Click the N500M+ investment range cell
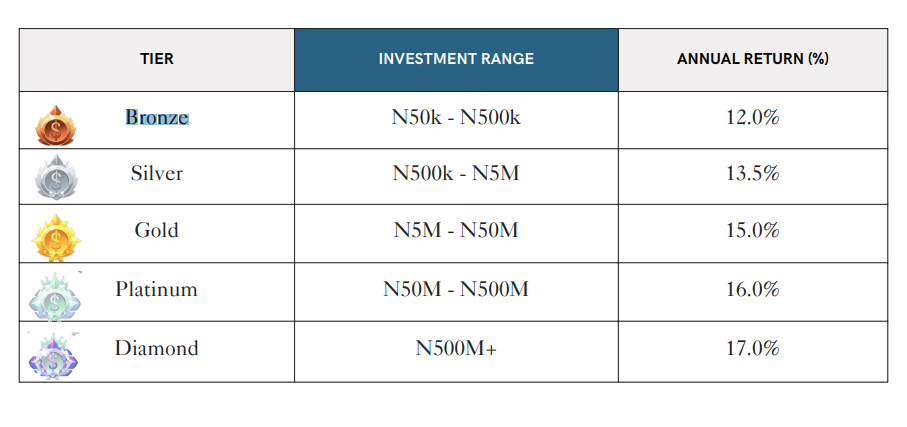Image resolution: width=907 pixels, height=427 pixels. coord(456,348)
